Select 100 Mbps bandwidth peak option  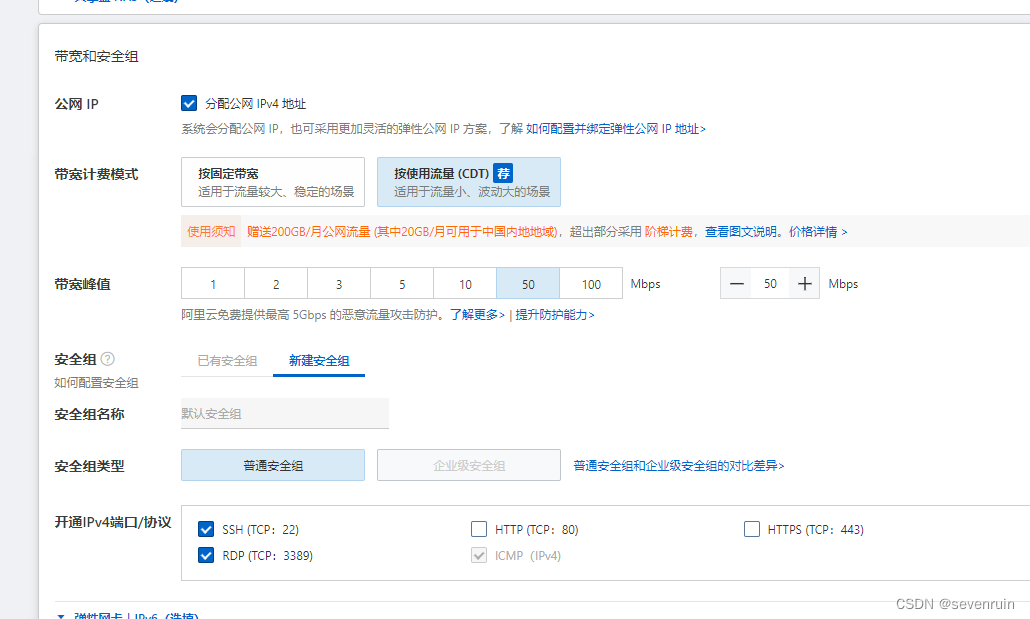click(x=591, y=284)
